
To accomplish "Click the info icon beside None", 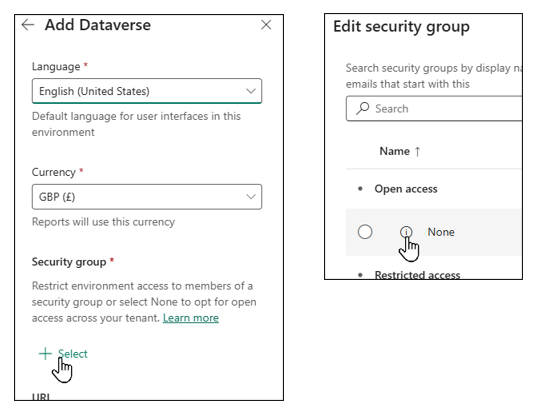I will point(406,232).
